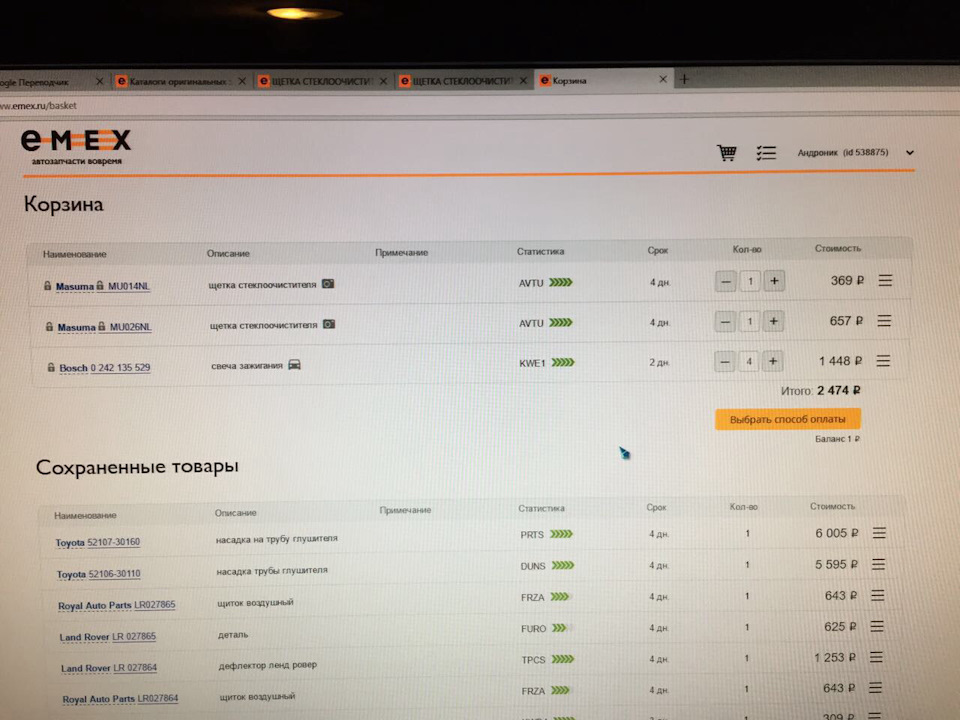Open photo icon for Masuma MU026NL wiper
960x720 pixels.
pos(329,324)
